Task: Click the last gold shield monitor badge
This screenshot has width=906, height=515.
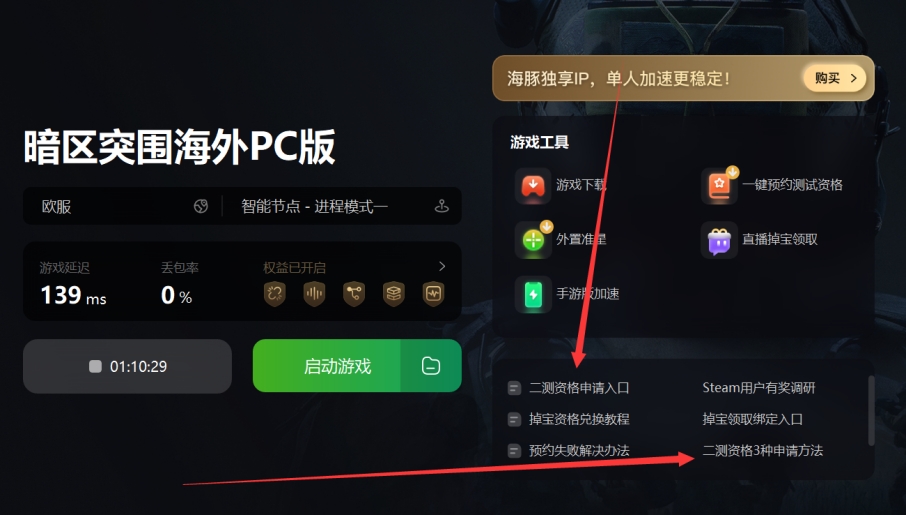Action: pos(433,294)
